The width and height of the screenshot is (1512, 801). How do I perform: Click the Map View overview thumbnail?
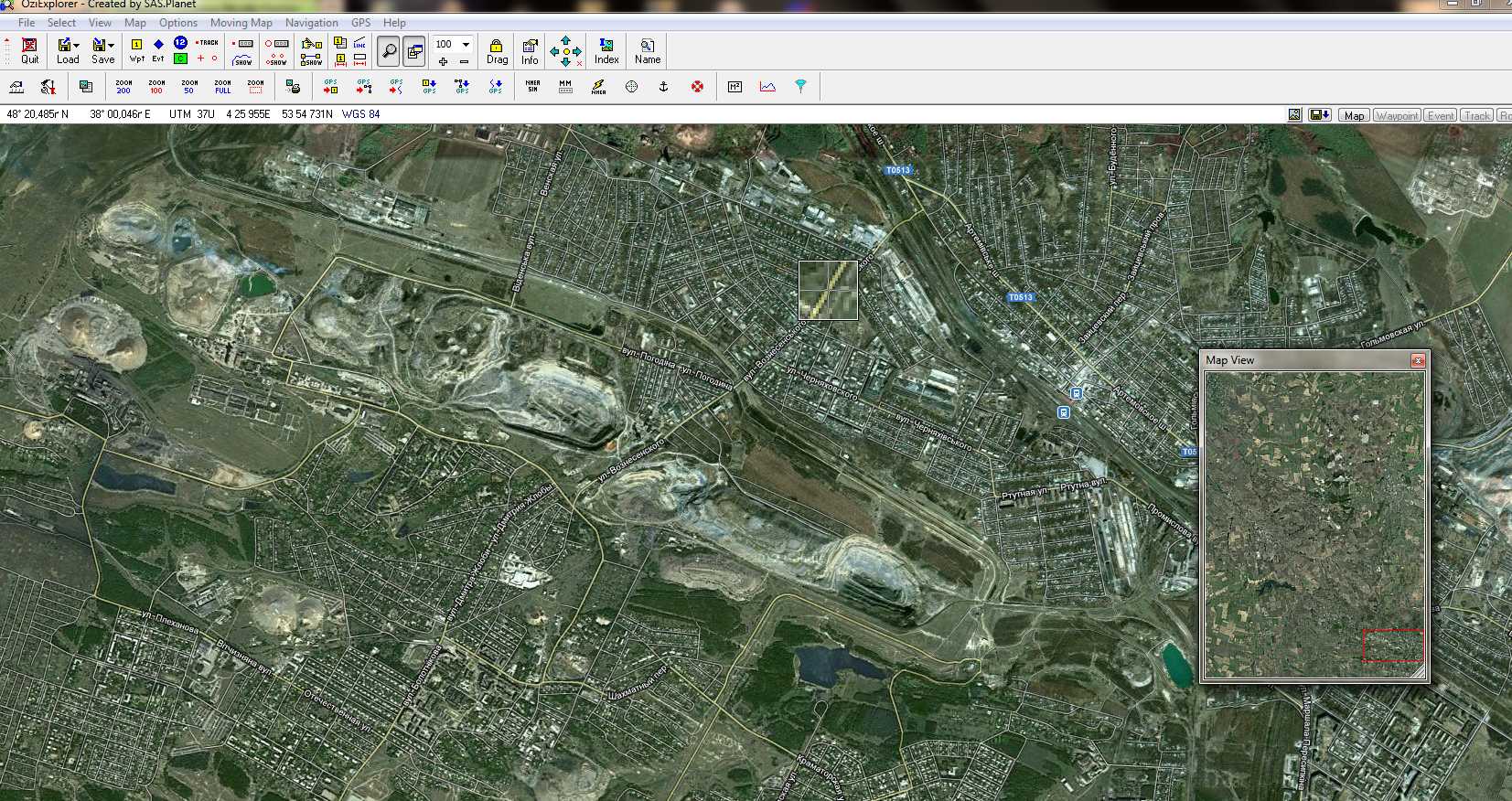[x=1314, y=526]
